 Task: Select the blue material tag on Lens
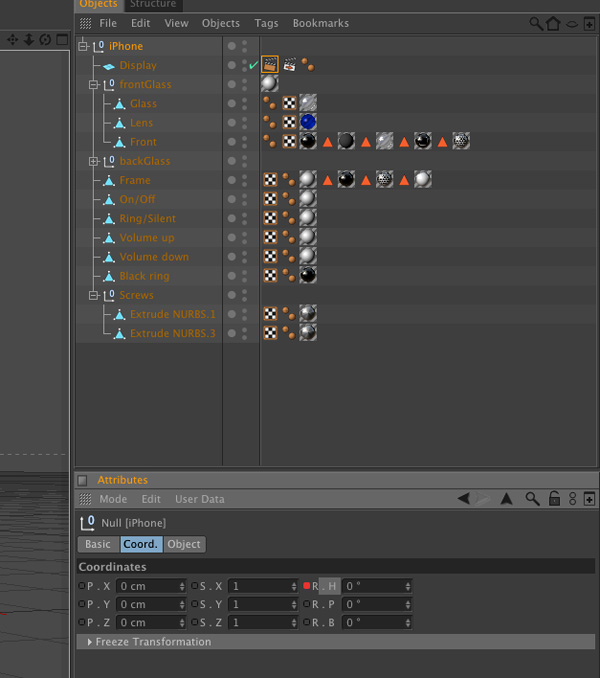click(x=308, y=122)
